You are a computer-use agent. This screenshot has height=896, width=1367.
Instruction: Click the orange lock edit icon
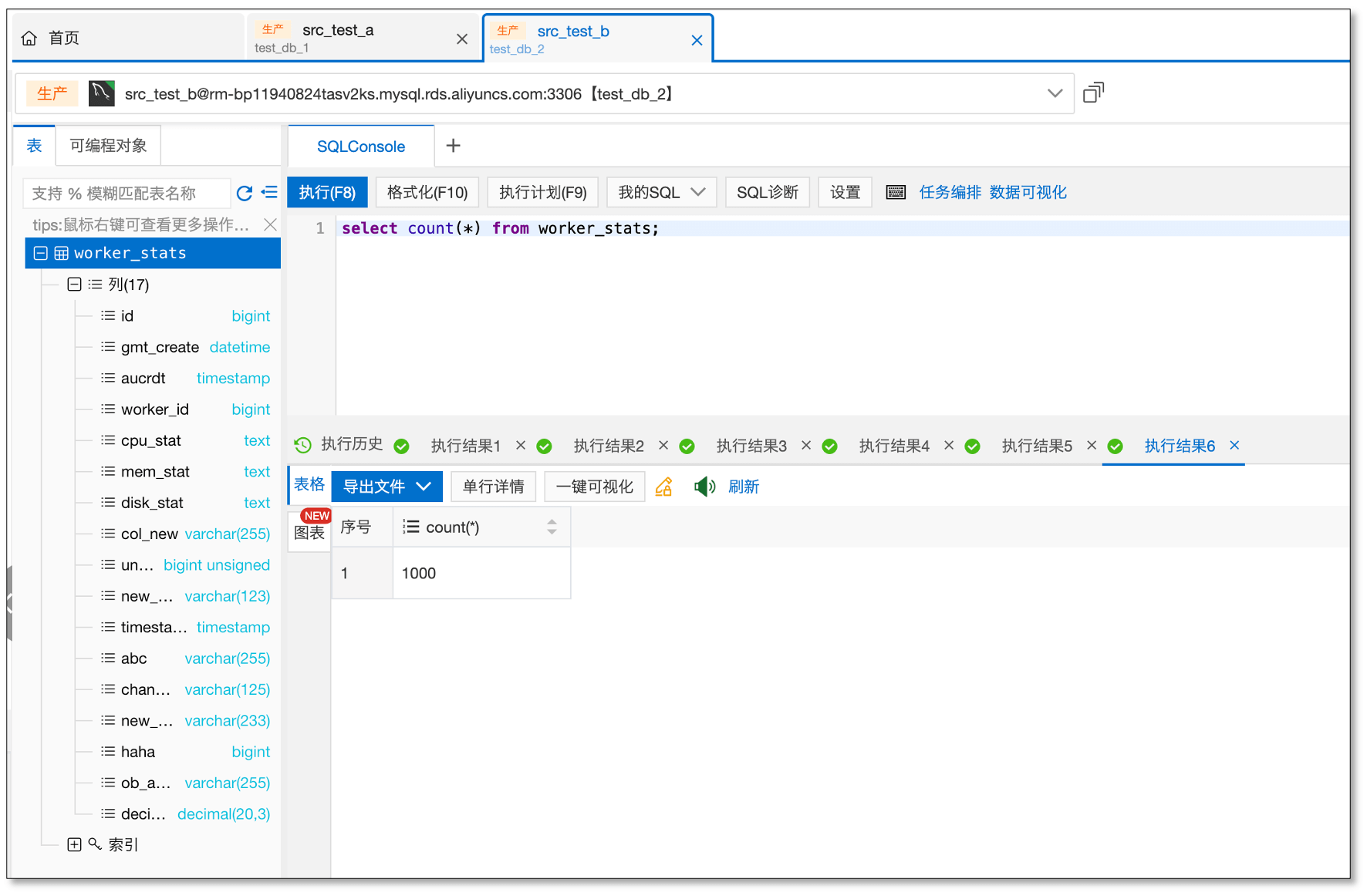point(663,487)
